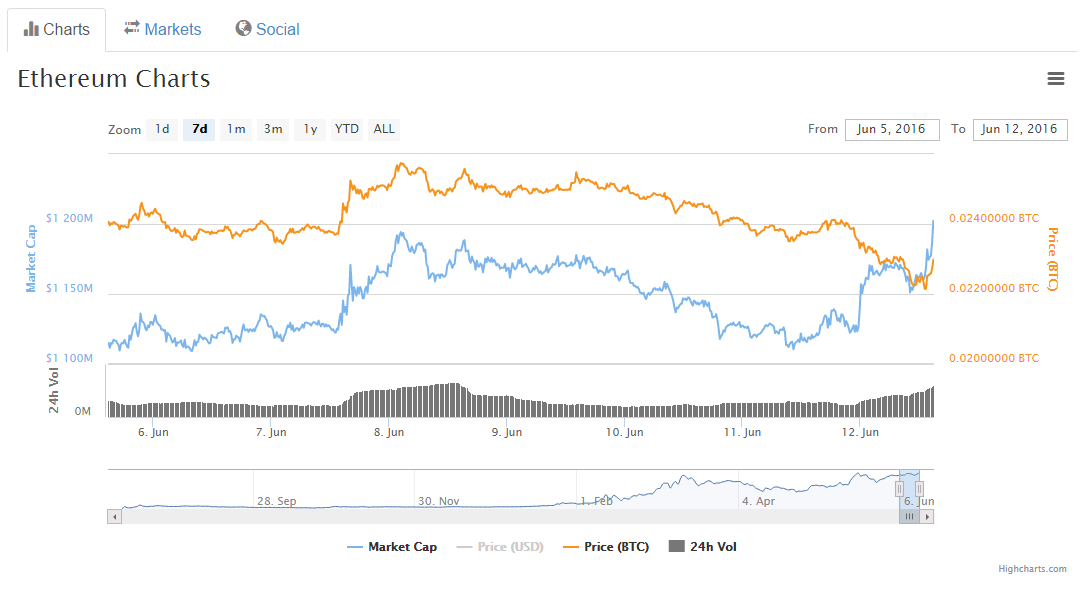The image size is (1089, 597).
Task: Enable the Price (USD) series in the legend
Action: [500, 546]
